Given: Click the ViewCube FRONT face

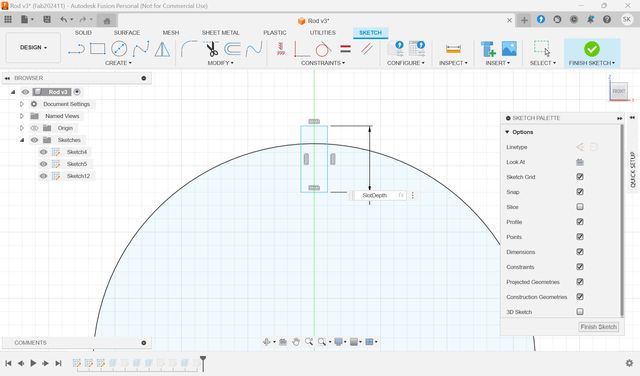Looking at the screenshot, I should coord(619,91).
